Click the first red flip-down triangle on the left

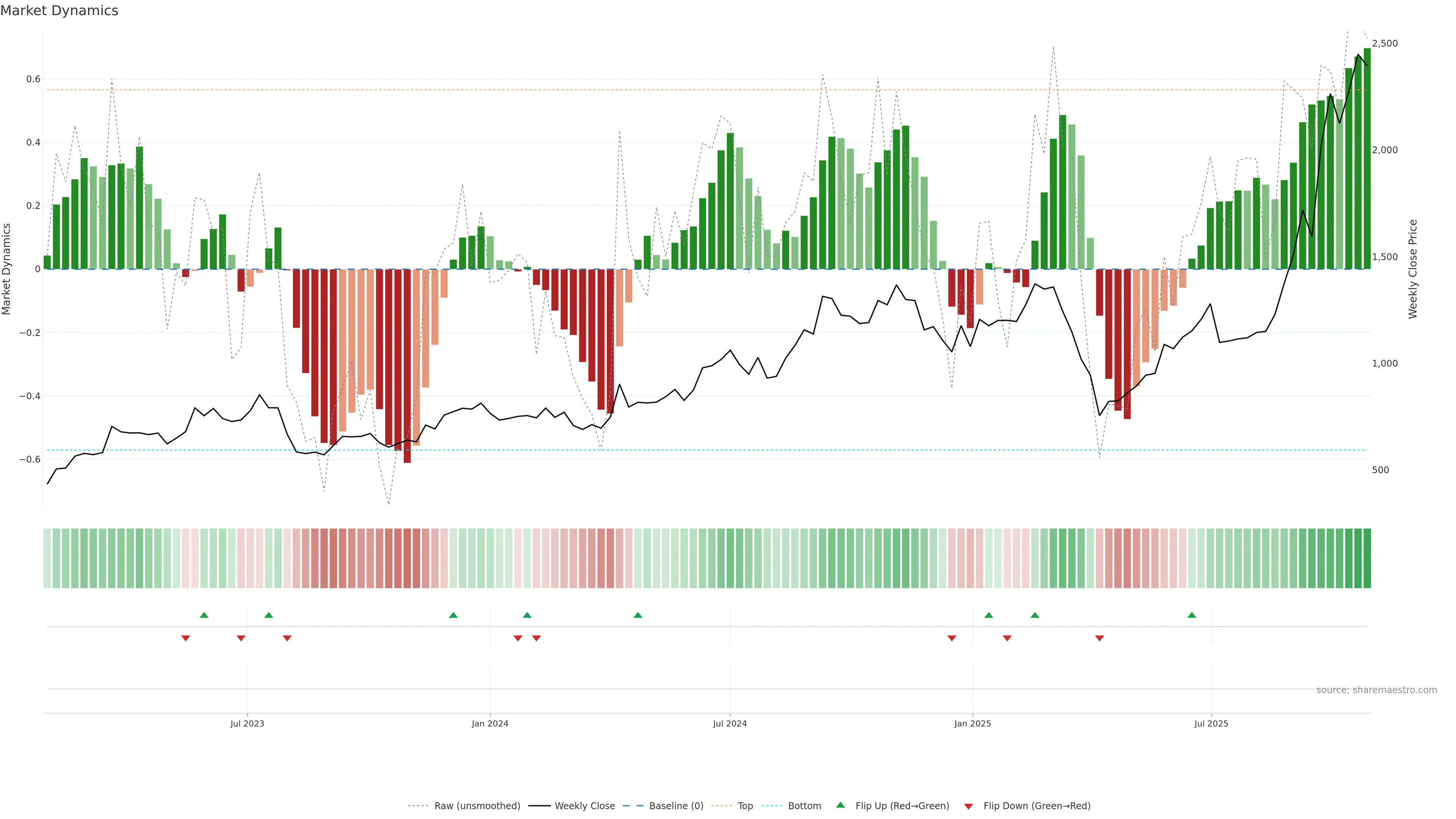pyautogui.click(x=185, y=638)
